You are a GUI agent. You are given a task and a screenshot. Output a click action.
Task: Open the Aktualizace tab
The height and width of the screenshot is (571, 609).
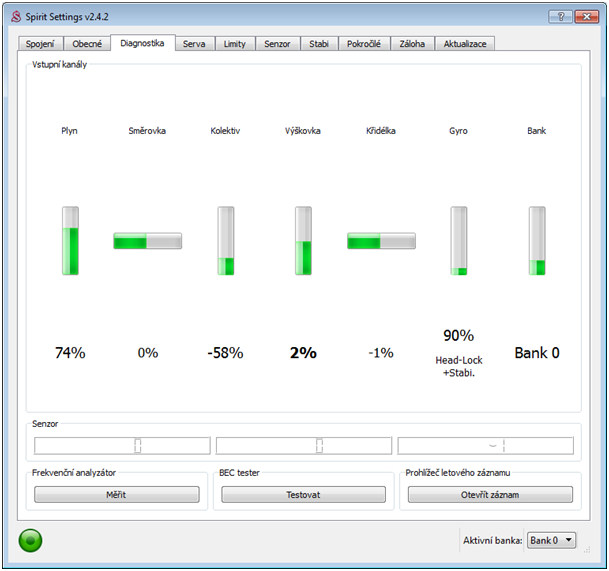click(464, 44)
